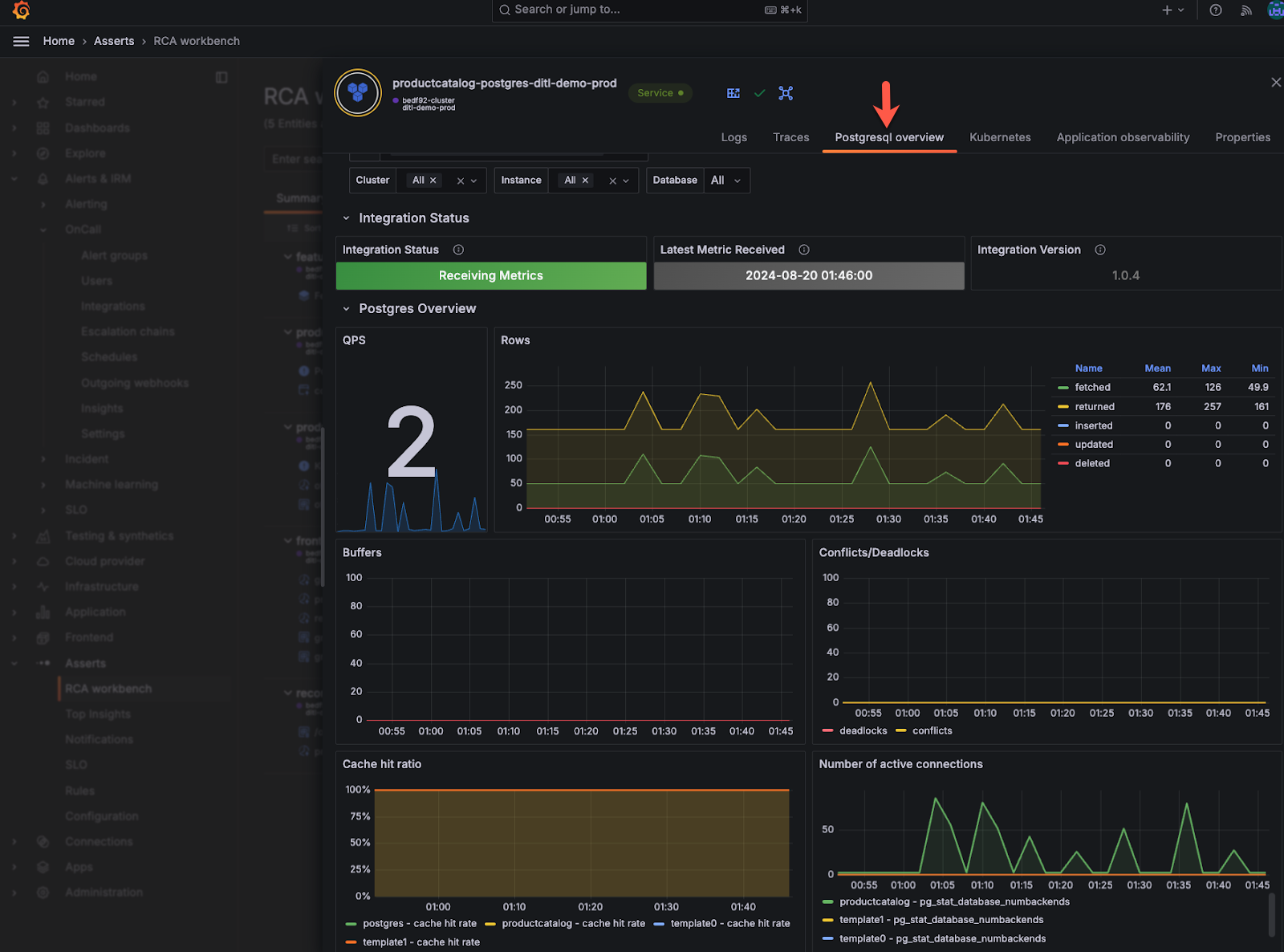Screen dimensions: 1284x952
Task: Open the Traces tab
Action: click(790, 137)
